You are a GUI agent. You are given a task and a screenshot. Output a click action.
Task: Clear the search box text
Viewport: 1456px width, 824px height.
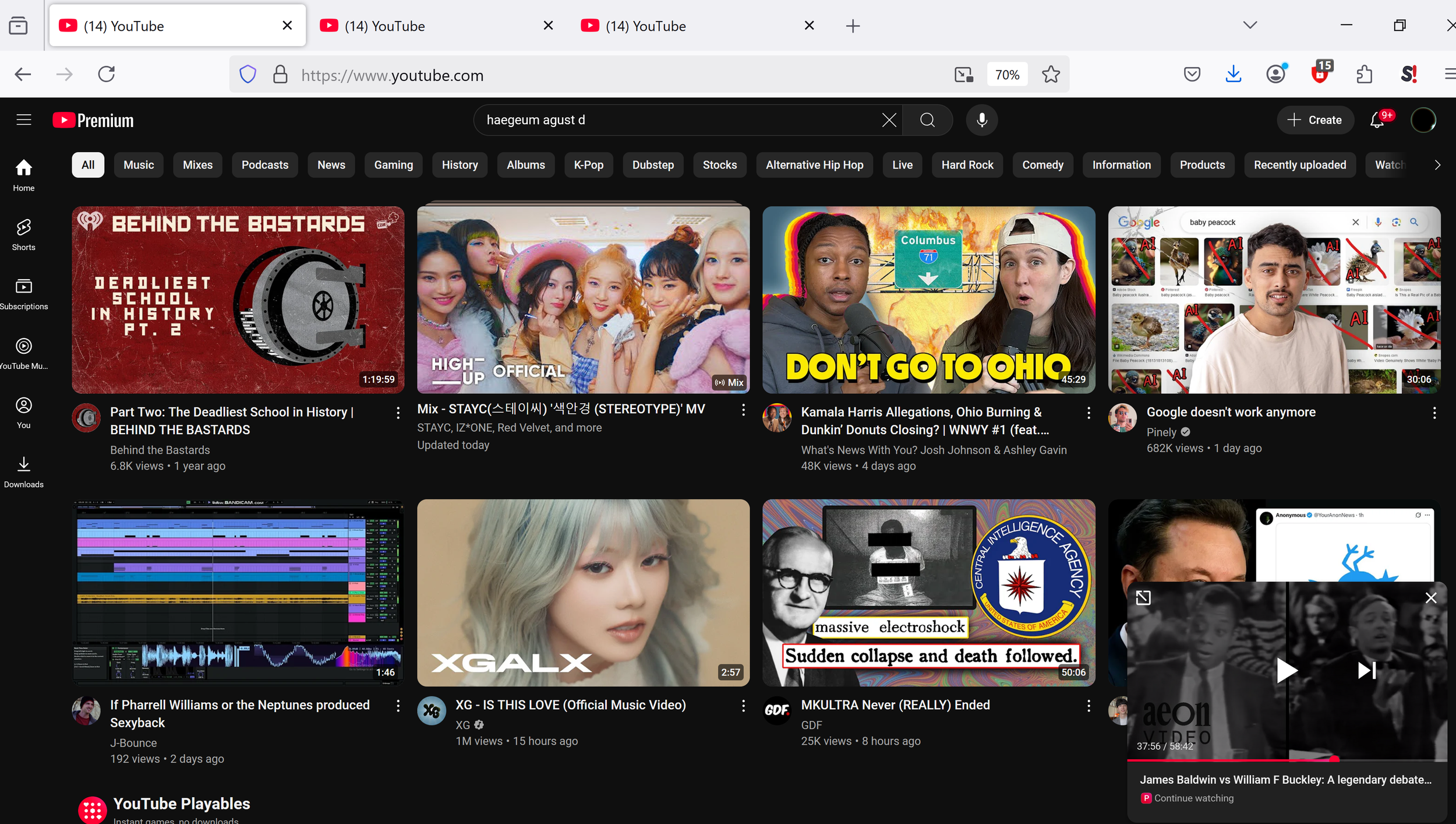click(889, 120)
